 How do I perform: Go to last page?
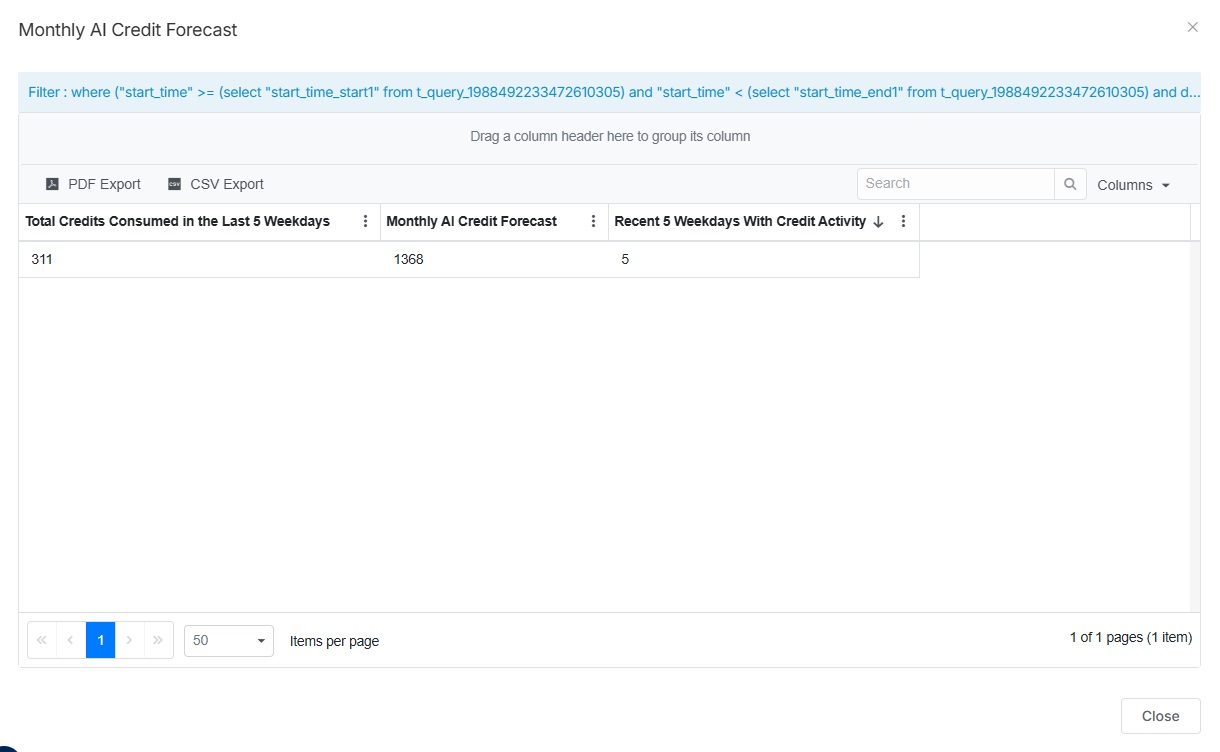[x=158, y=640]
